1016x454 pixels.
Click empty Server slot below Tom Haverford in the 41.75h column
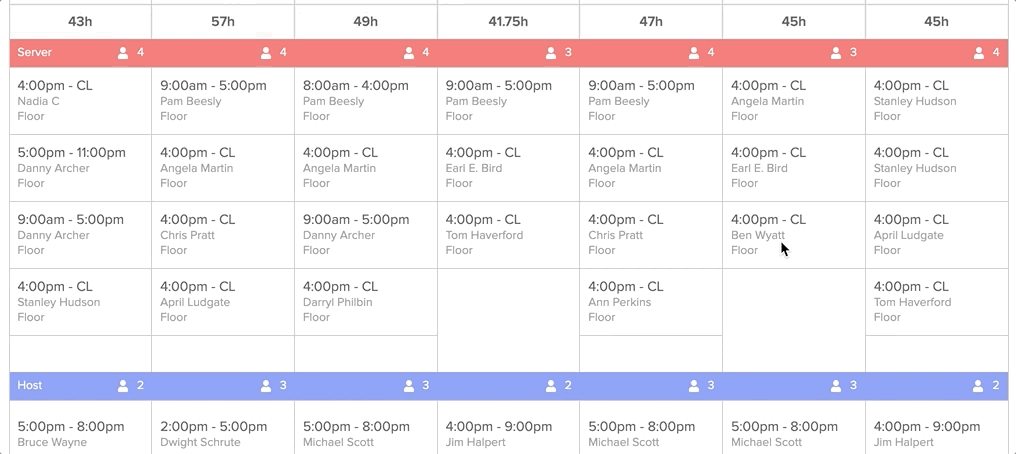click(x=508, y=320)
